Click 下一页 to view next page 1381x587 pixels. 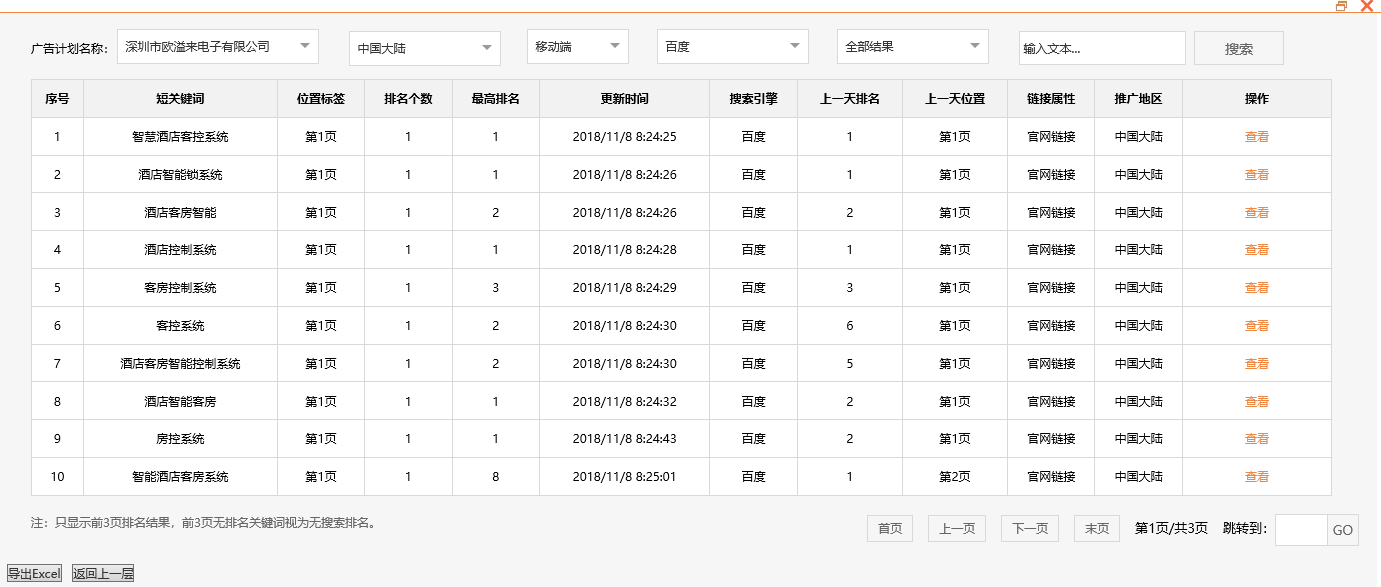click(1029, 528)
